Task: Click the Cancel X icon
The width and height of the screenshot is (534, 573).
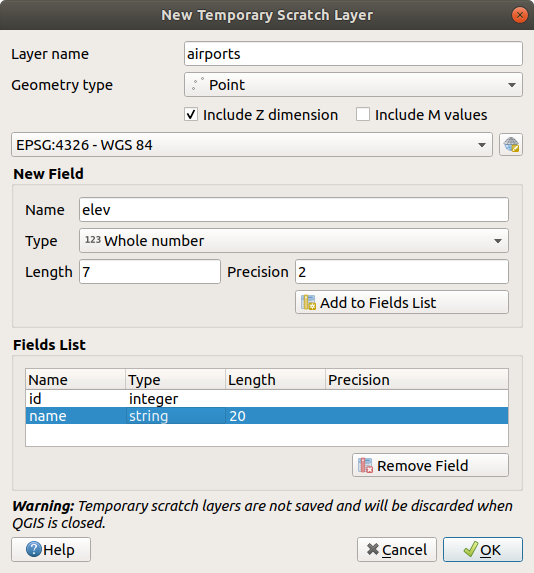Action: pyautogui.click(x=372, y=549)
